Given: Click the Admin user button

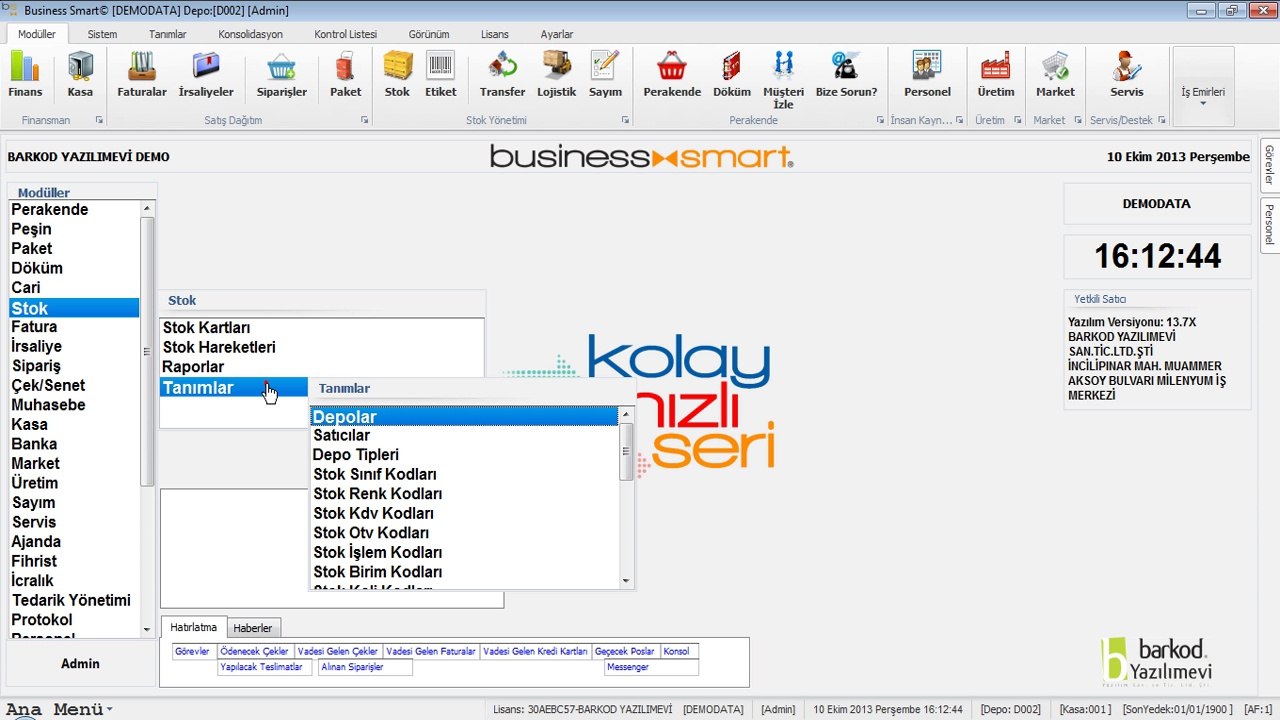Looking at the screenshot, I should 80,664.
